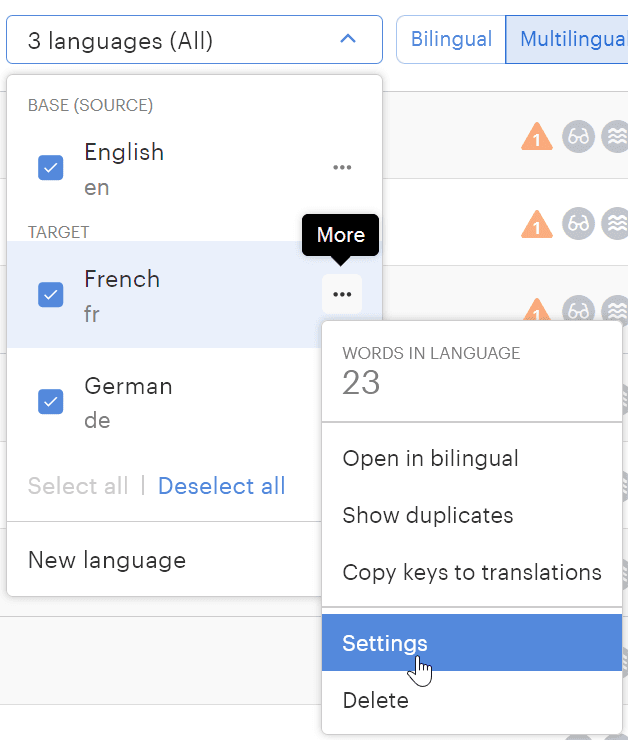This screenshot has height=740, width=628.
Task: Open Settings for the French language
Action: point(385,643)
